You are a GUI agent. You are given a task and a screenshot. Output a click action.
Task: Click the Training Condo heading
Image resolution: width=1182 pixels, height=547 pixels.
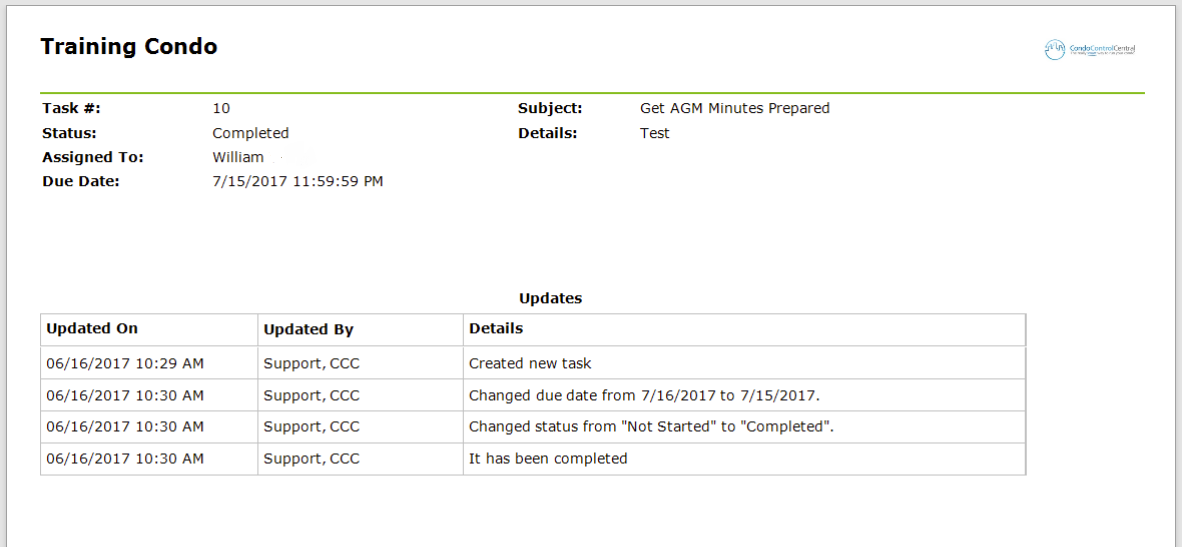[129, 47]
